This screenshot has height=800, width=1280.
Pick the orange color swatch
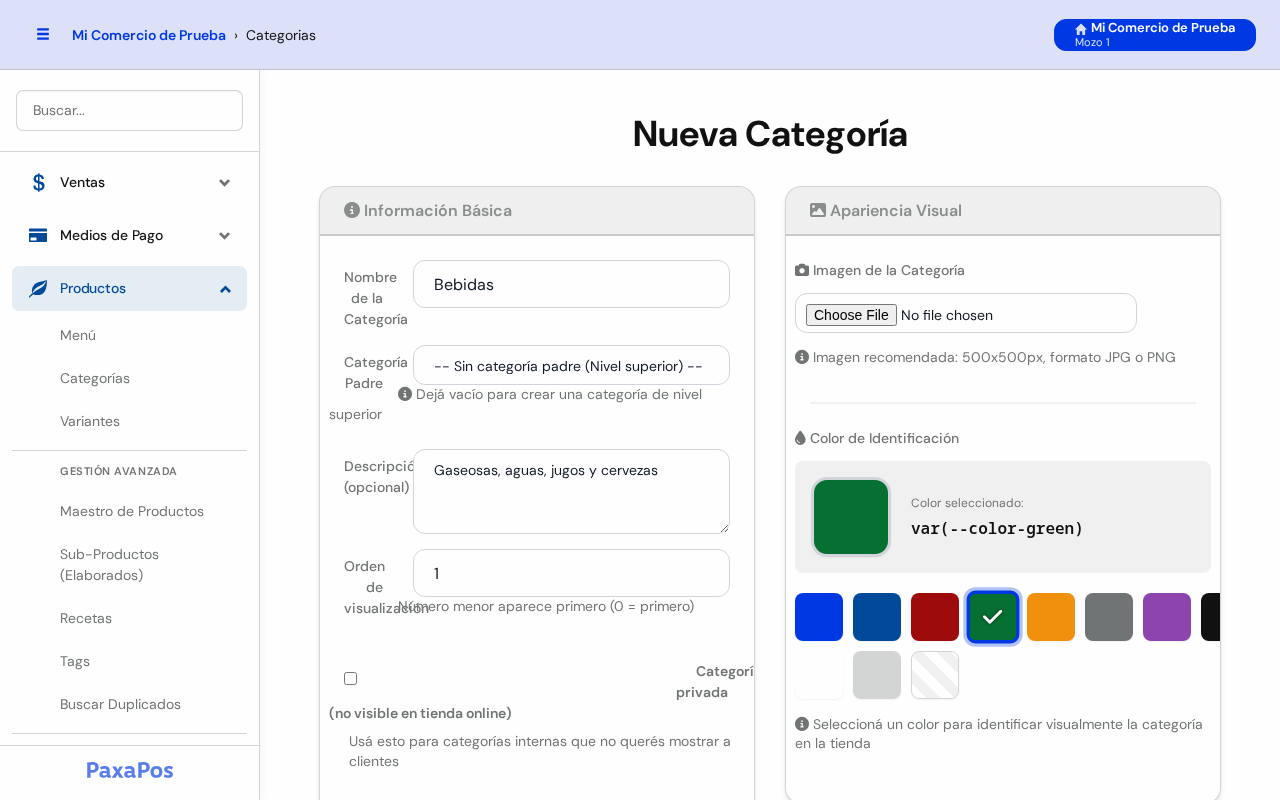(x=1051, y=617)
